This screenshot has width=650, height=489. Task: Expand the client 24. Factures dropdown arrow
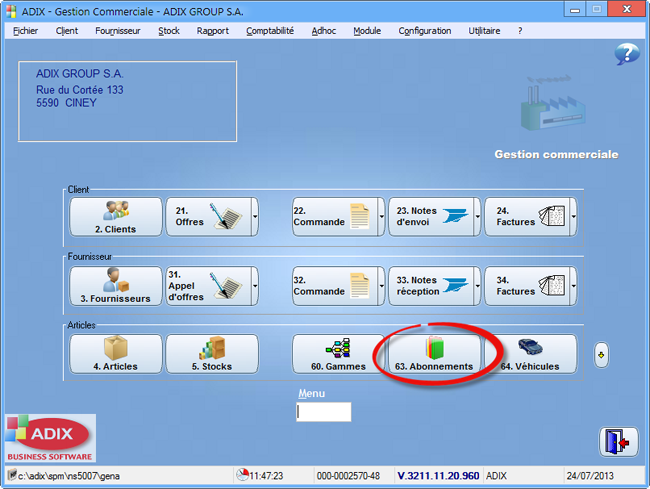pyautogui.click(x=574, y=217)
